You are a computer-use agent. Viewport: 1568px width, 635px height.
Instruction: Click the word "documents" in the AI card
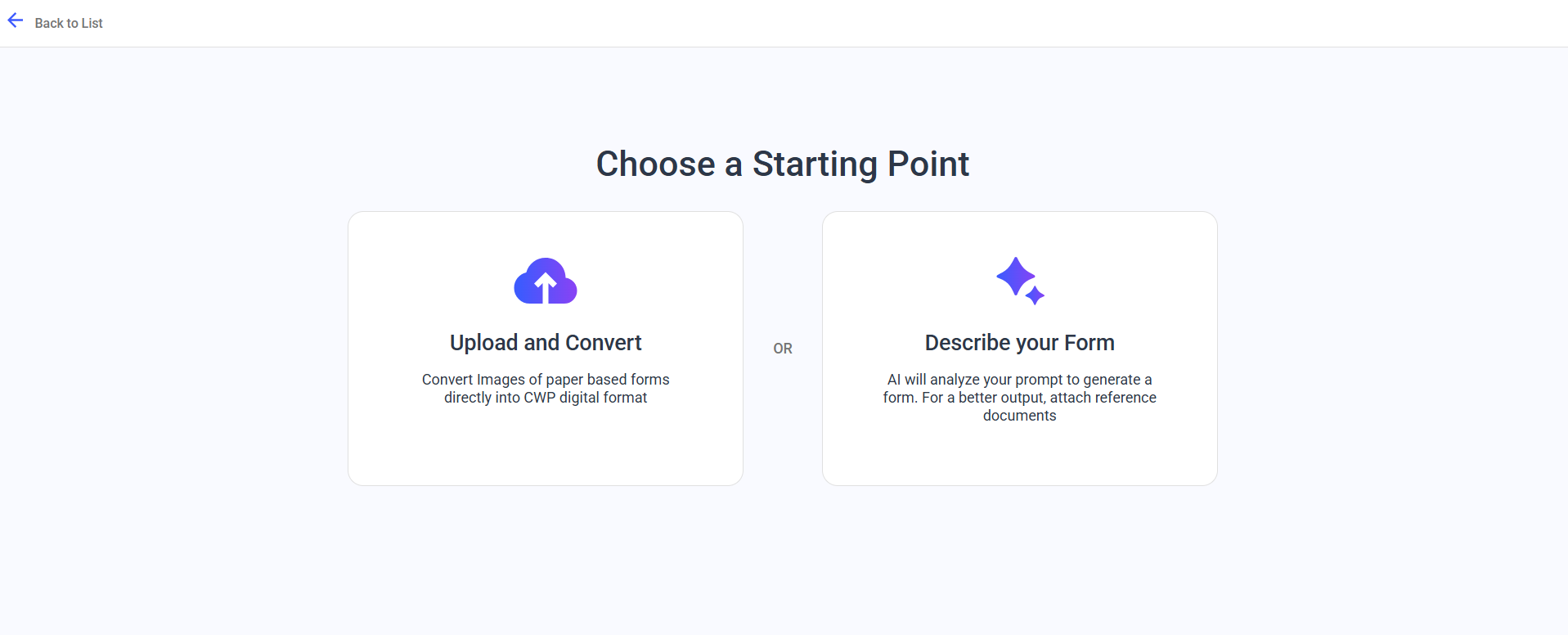coord(1019,416)
